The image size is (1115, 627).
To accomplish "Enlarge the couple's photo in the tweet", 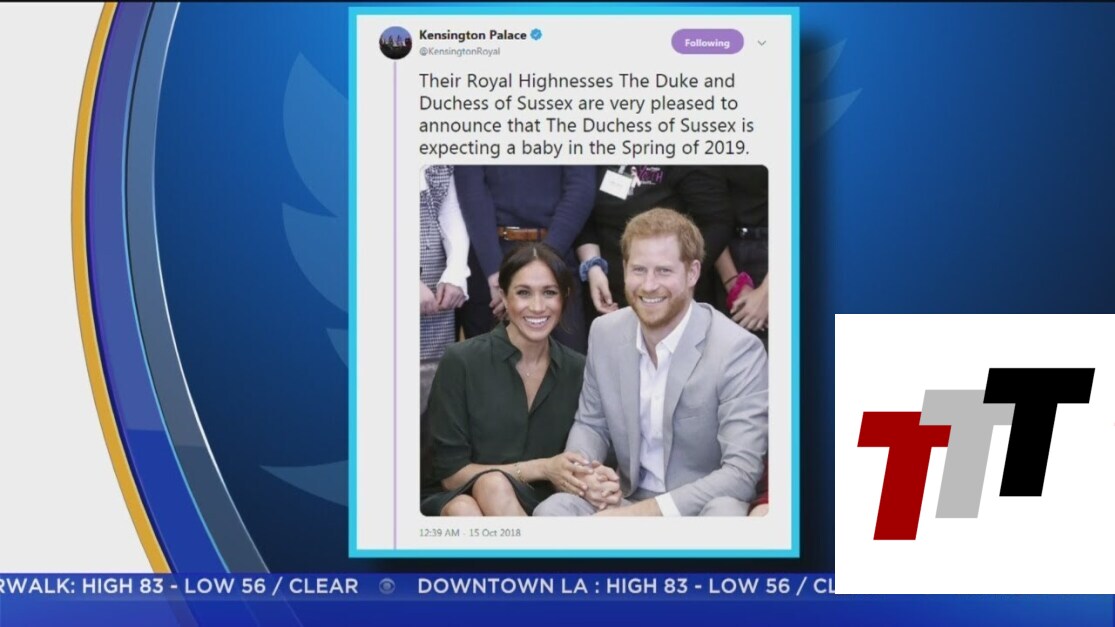I will [x=594, y=341].
